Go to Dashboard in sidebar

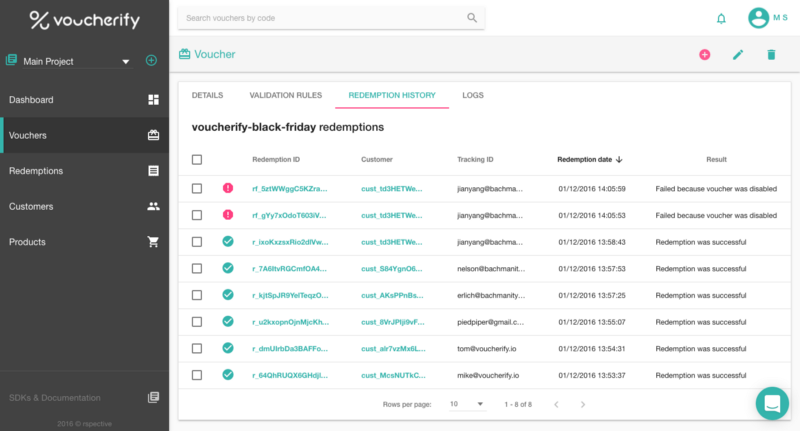coord(84,100)
